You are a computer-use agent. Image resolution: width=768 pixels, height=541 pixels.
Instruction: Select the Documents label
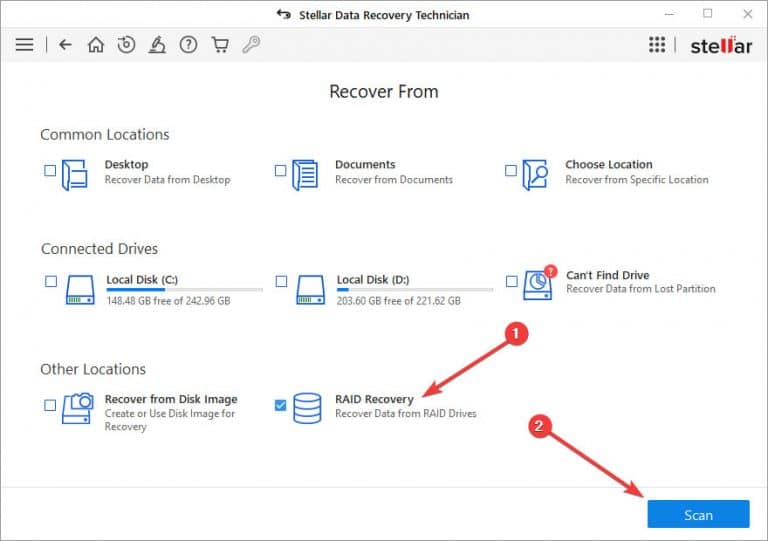(x=365, y=165)
